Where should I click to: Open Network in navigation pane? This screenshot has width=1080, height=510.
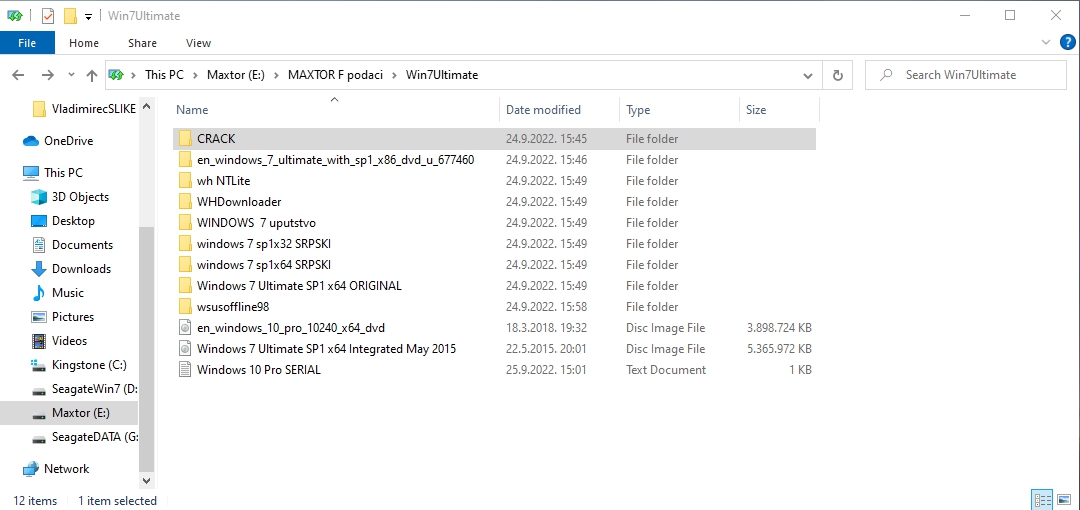pos(66,469)
